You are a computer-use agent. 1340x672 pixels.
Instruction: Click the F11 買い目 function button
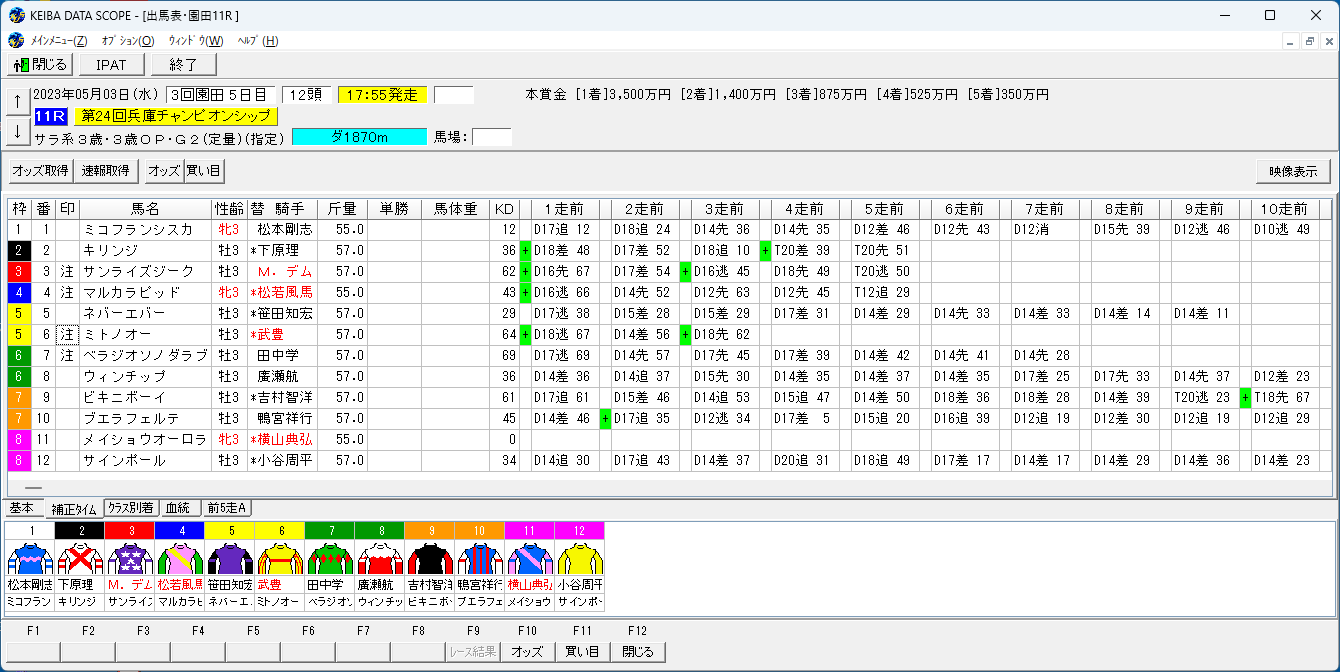(582, 651)
